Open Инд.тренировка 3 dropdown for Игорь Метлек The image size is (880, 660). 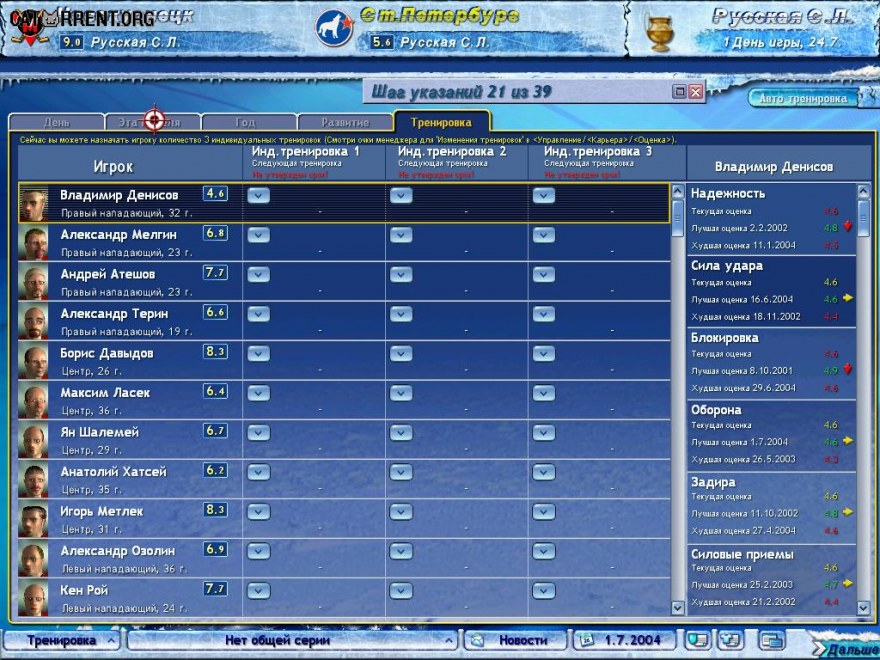[544, 512]
